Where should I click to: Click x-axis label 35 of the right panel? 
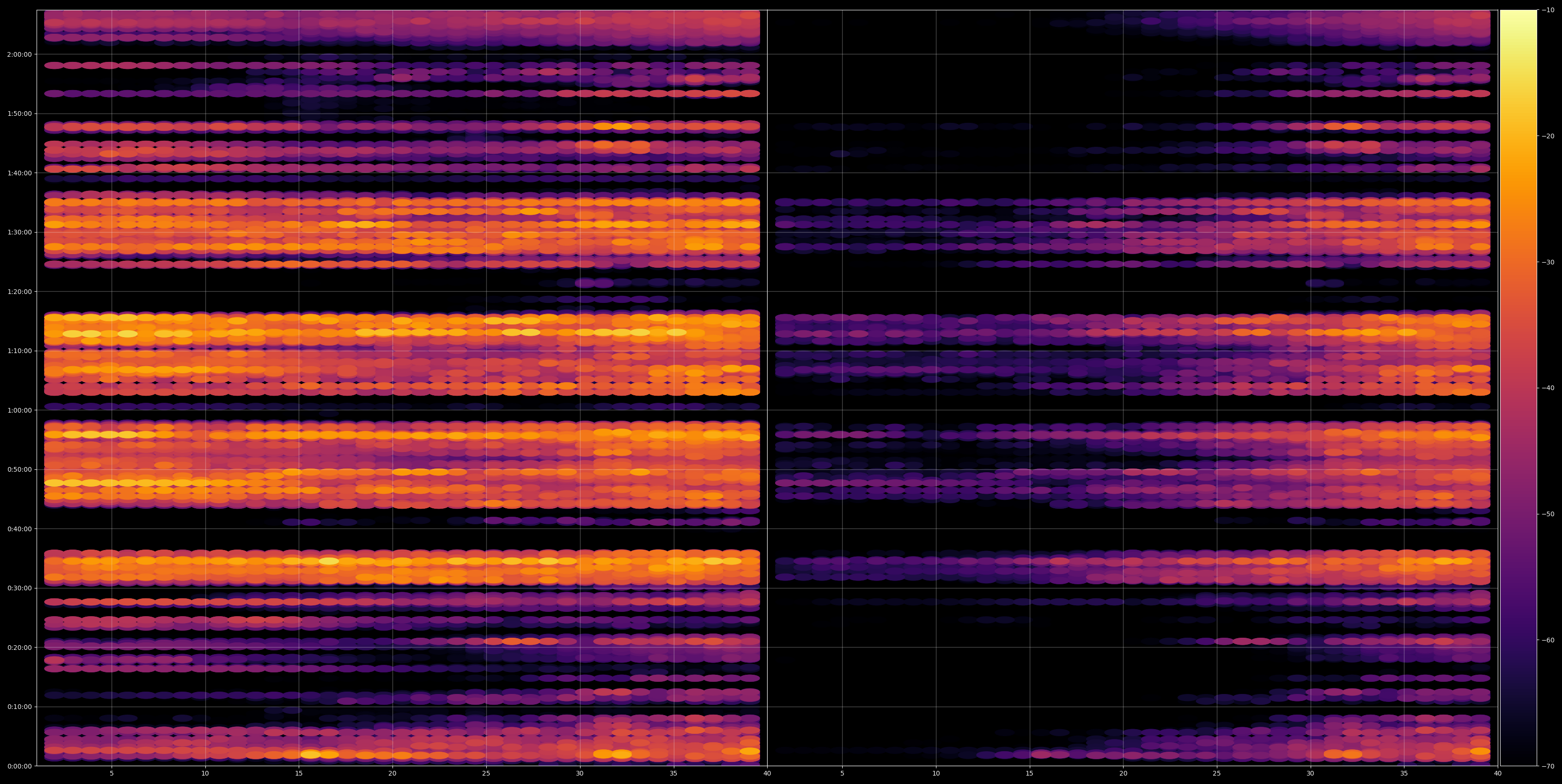[1404, 774]
